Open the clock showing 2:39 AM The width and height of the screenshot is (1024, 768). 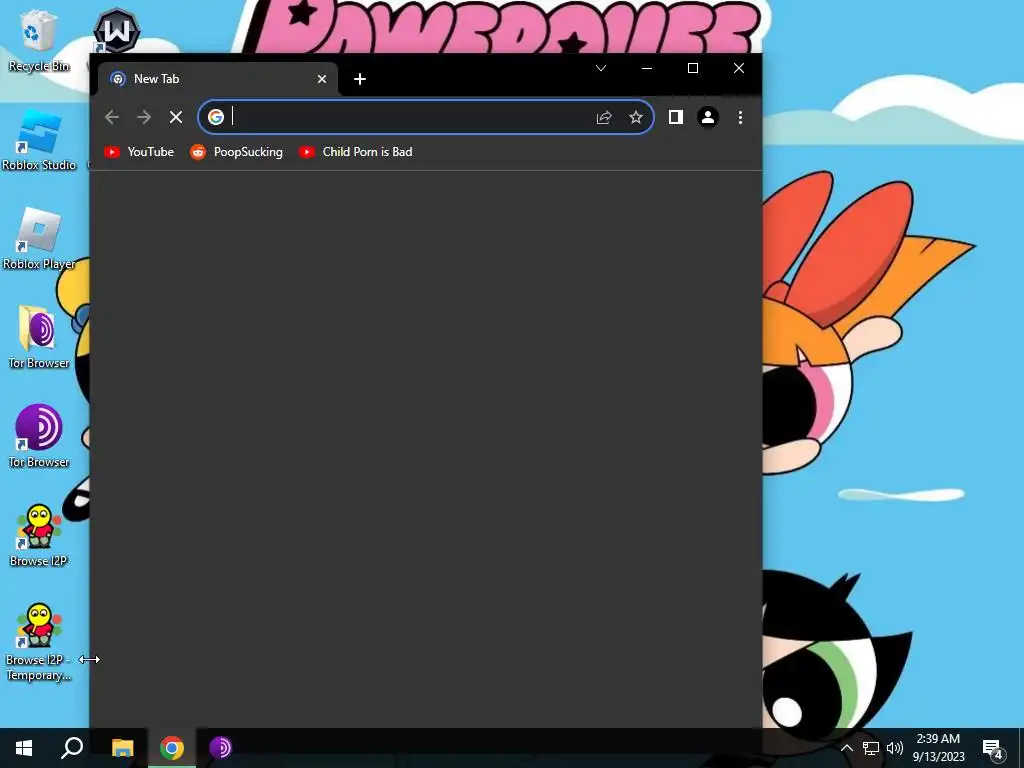938,748
